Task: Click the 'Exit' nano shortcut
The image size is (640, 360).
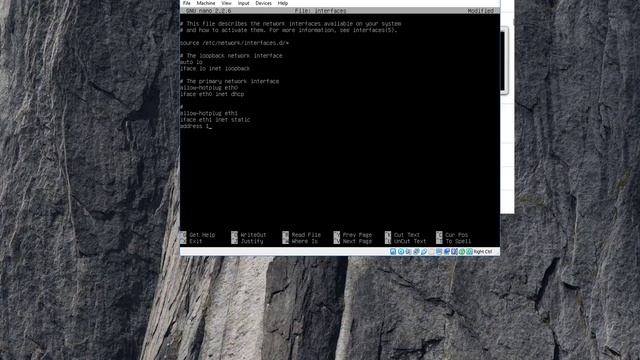Action: 191,241
